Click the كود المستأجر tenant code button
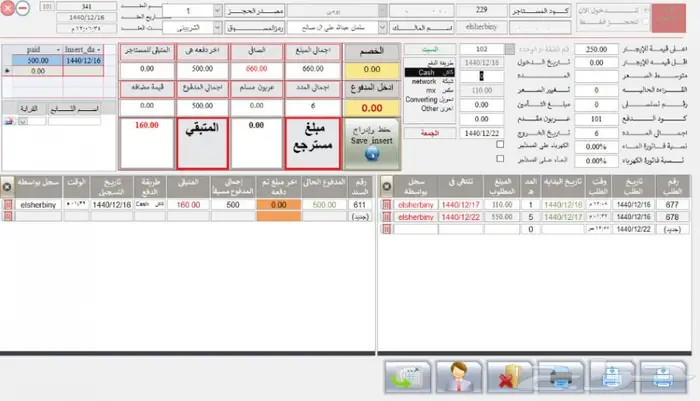This screenshot has width=700, height=401. 540,11
